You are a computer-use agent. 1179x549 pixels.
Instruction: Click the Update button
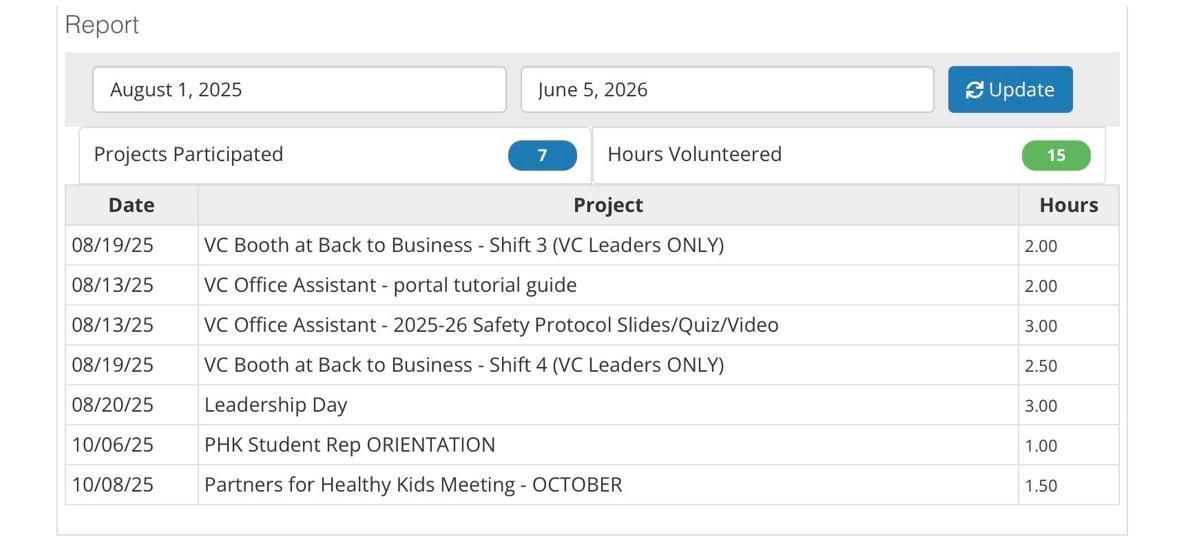click(x=1010, y=90)
